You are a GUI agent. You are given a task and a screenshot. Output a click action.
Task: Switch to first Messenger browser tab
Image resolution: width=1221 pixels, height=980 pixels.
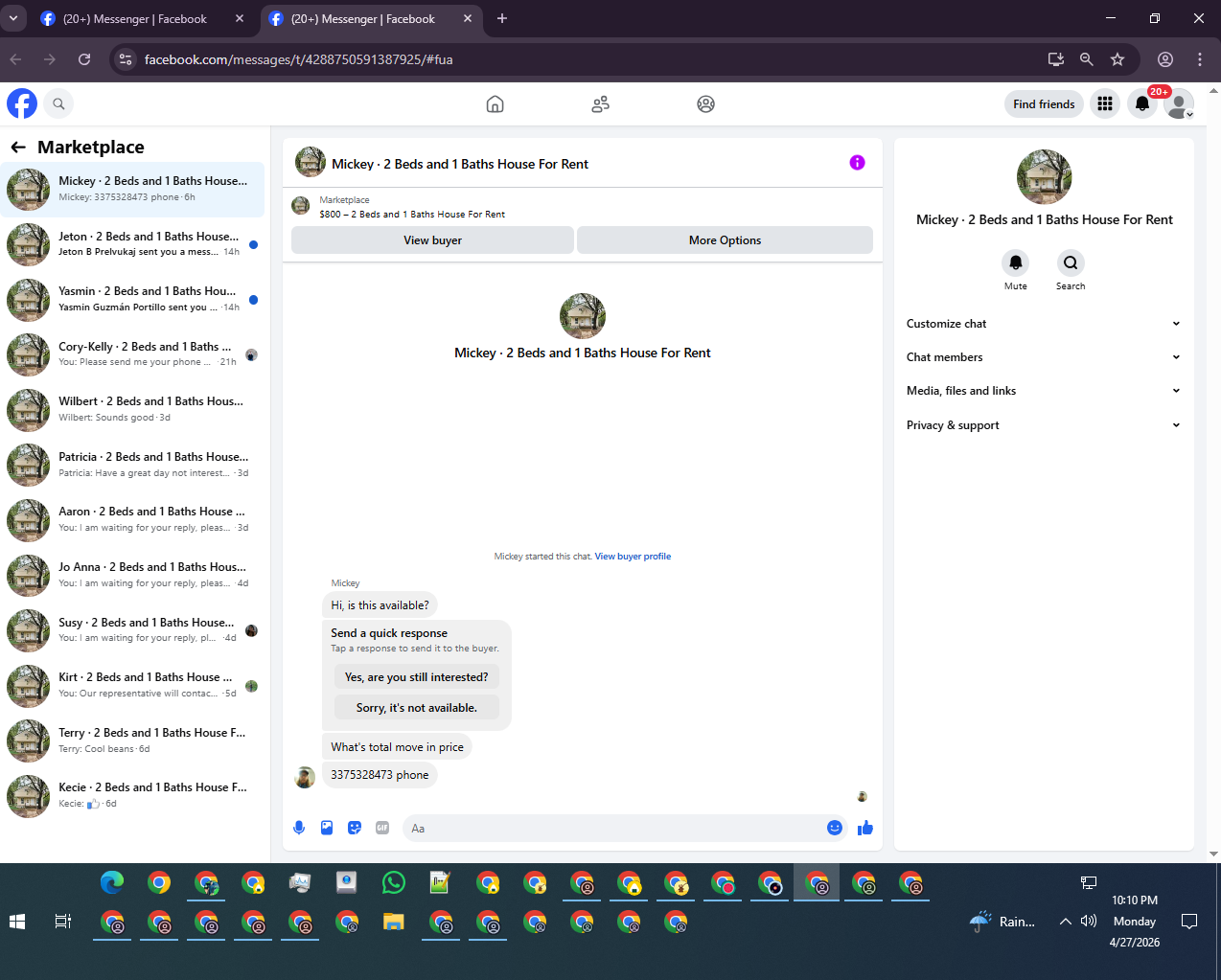click(x=142, y=19)
